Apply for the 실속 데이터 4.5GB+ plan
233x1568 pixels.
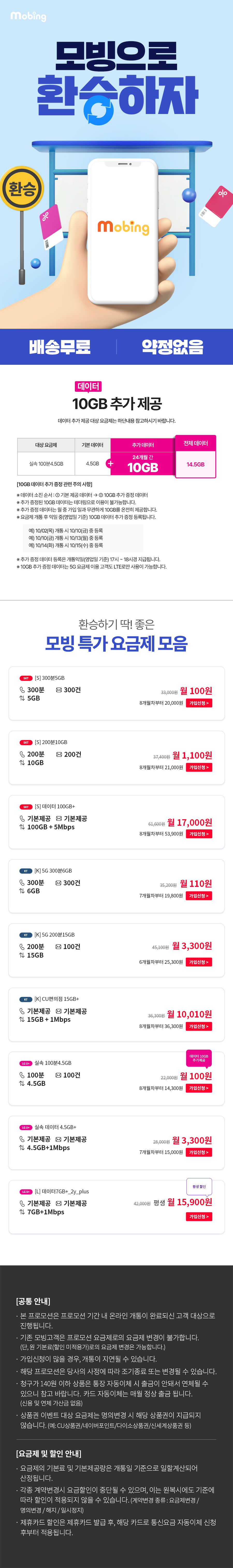click(199, 1152)
